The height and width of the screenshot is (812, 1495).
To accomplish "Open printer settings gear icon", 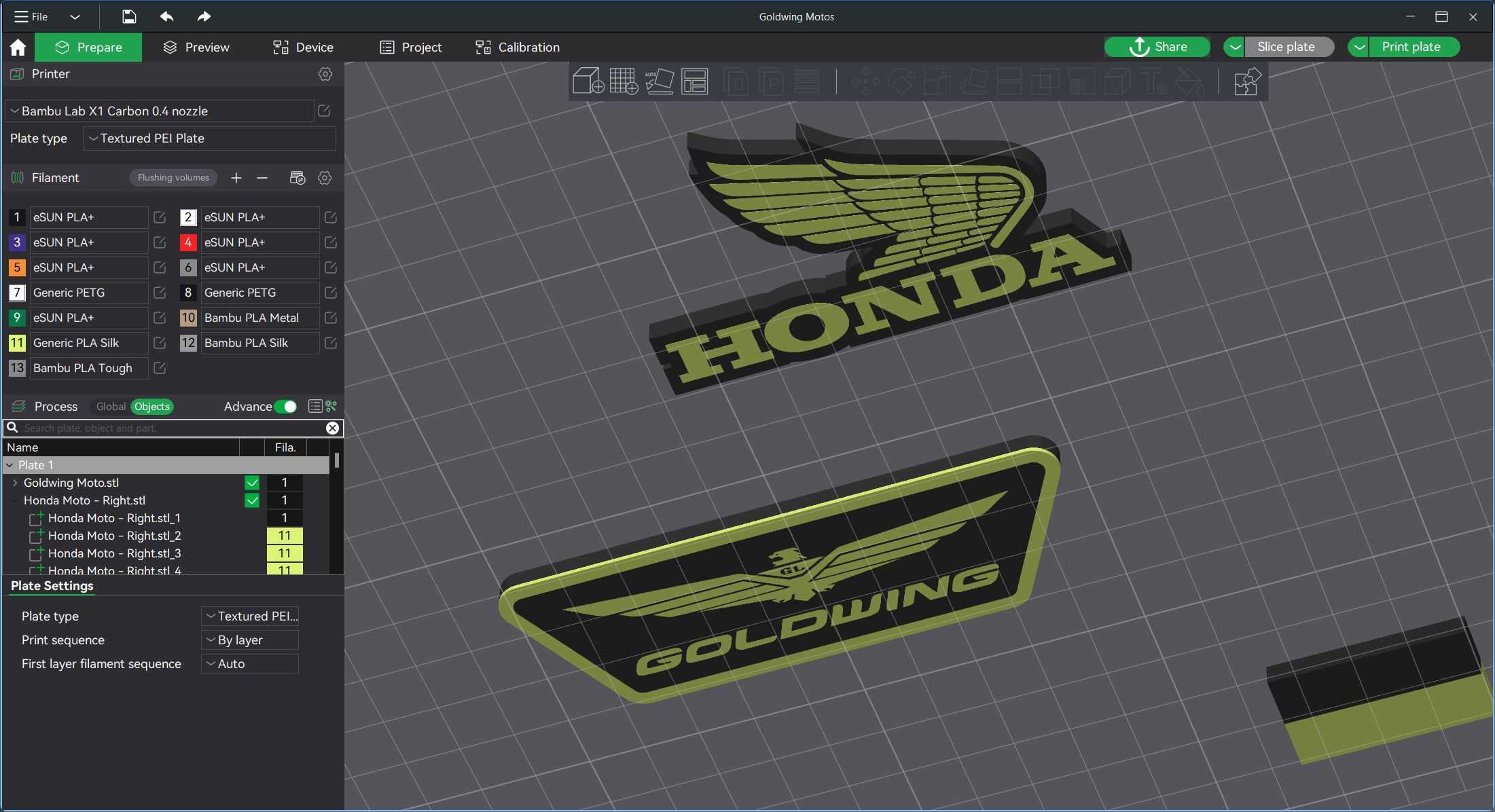I will 325,74.
